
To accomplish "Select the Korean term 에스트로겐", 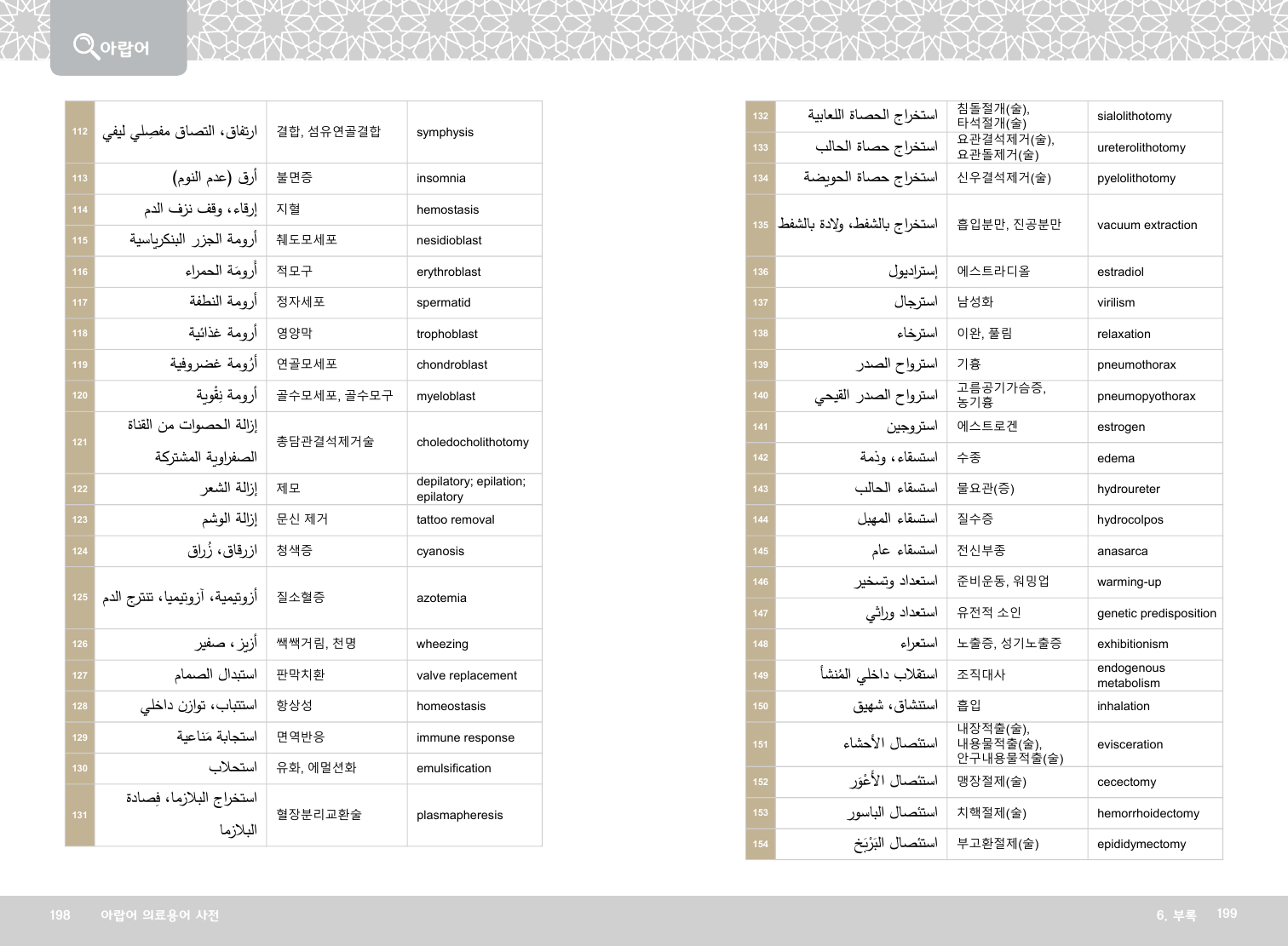I will (x=986, y=426).
